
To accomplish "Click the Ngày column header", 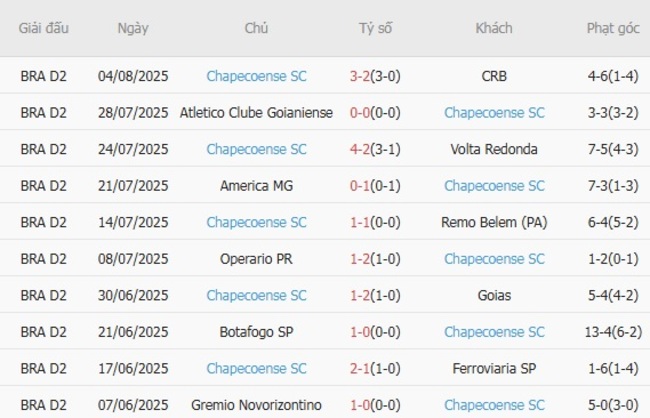I will tap(132, 28).
